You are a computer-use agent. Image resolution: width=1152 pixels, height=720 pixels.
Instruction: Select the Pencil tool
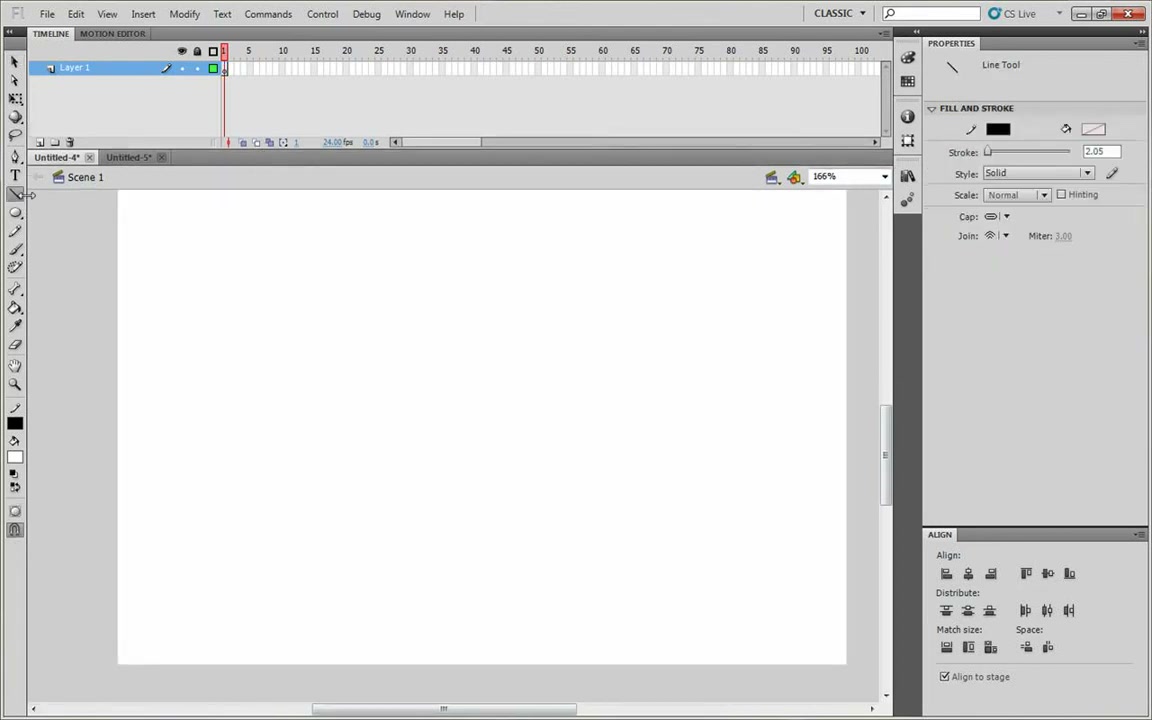pyautogui.click(x=15, y=231)
